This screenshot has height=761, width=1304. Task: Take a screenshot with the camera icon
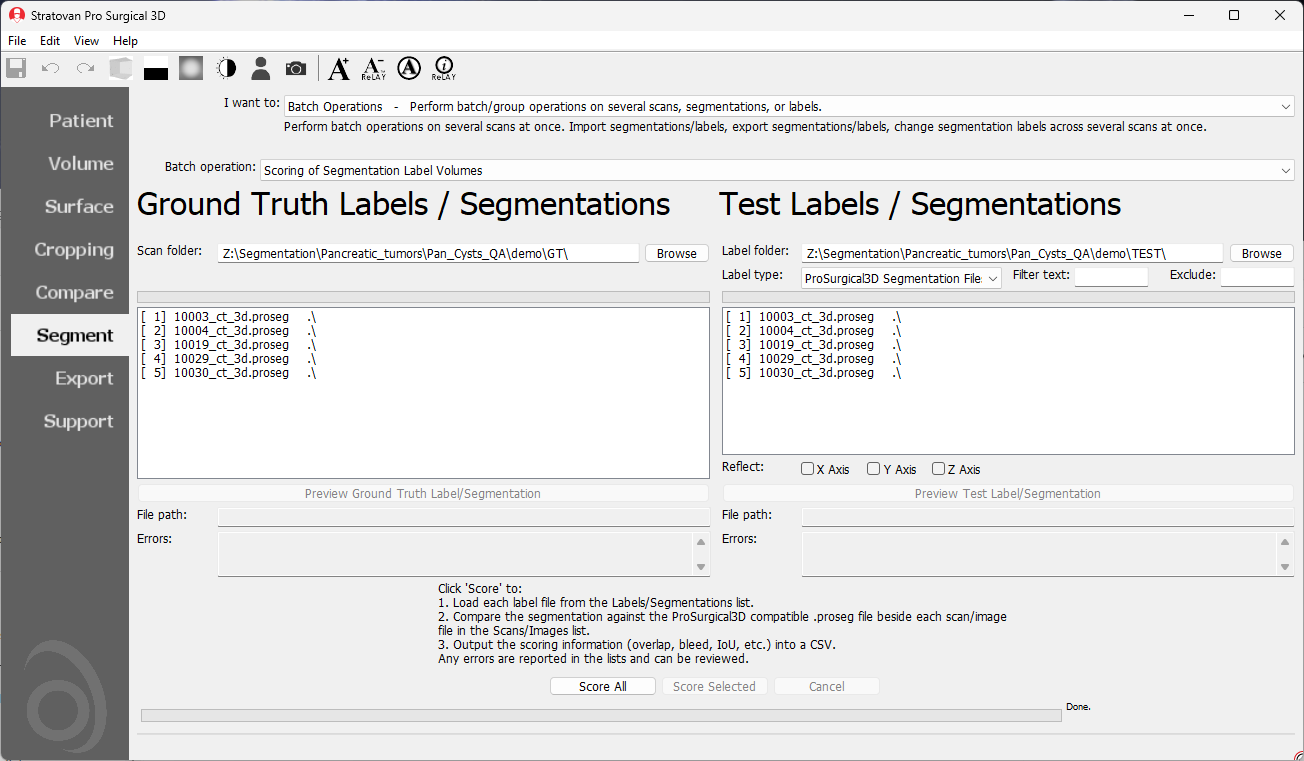click(x=296, y=68)
